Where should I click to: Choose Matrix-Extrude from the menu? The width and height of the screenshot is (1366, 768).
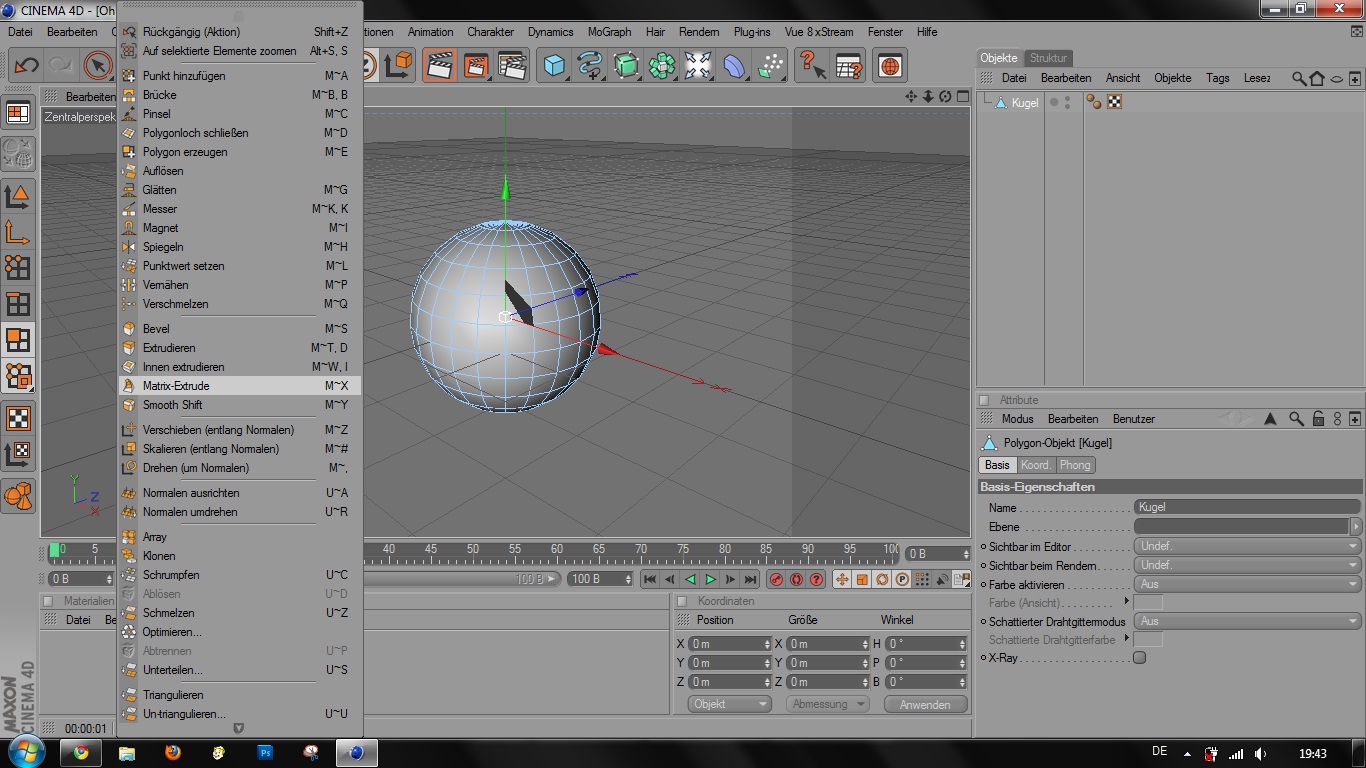pyautogui.click(x=239, y=386)
